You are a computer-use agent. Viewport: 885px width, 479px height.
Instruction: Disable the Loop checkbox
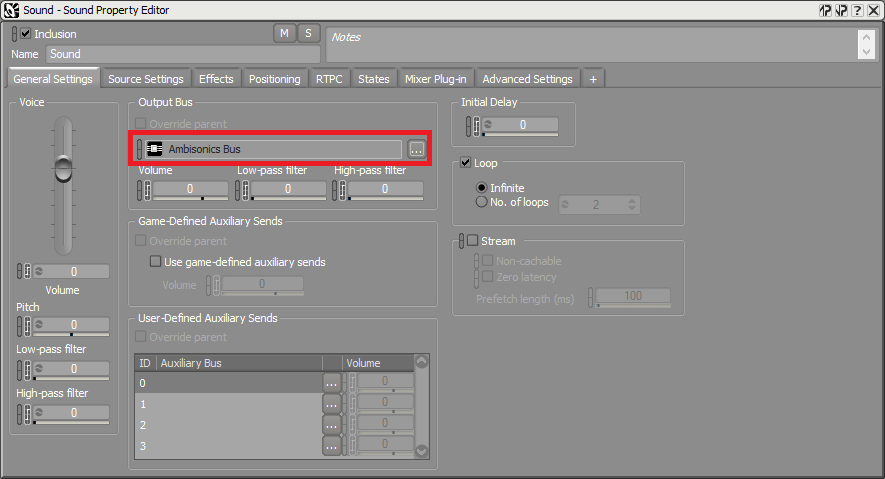(x=466, y=163)
